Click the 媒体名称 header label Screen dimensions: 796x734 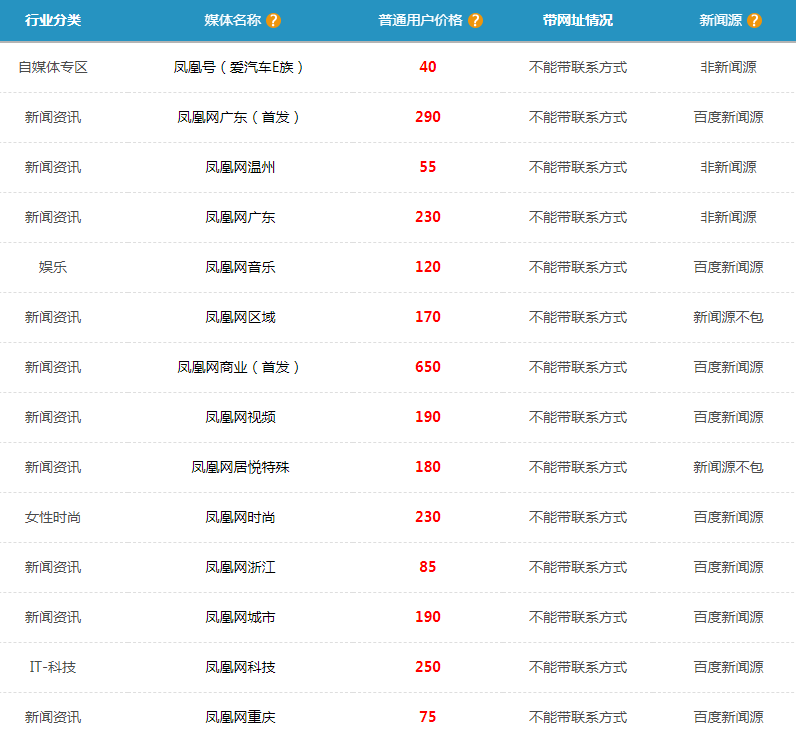pos(233,20)
